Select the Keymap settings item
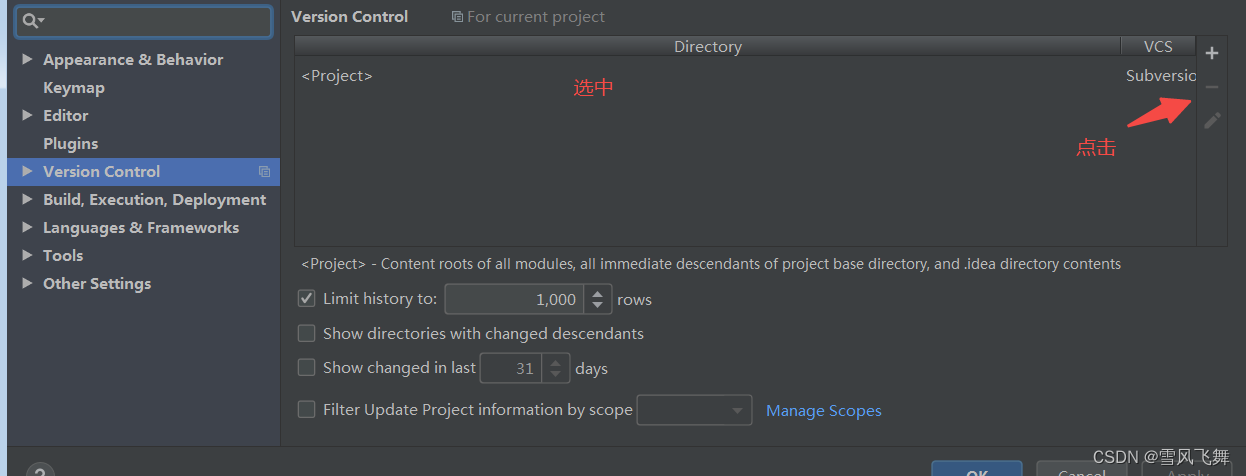Viewport: 1246px width, 476px height. [74, 88]
